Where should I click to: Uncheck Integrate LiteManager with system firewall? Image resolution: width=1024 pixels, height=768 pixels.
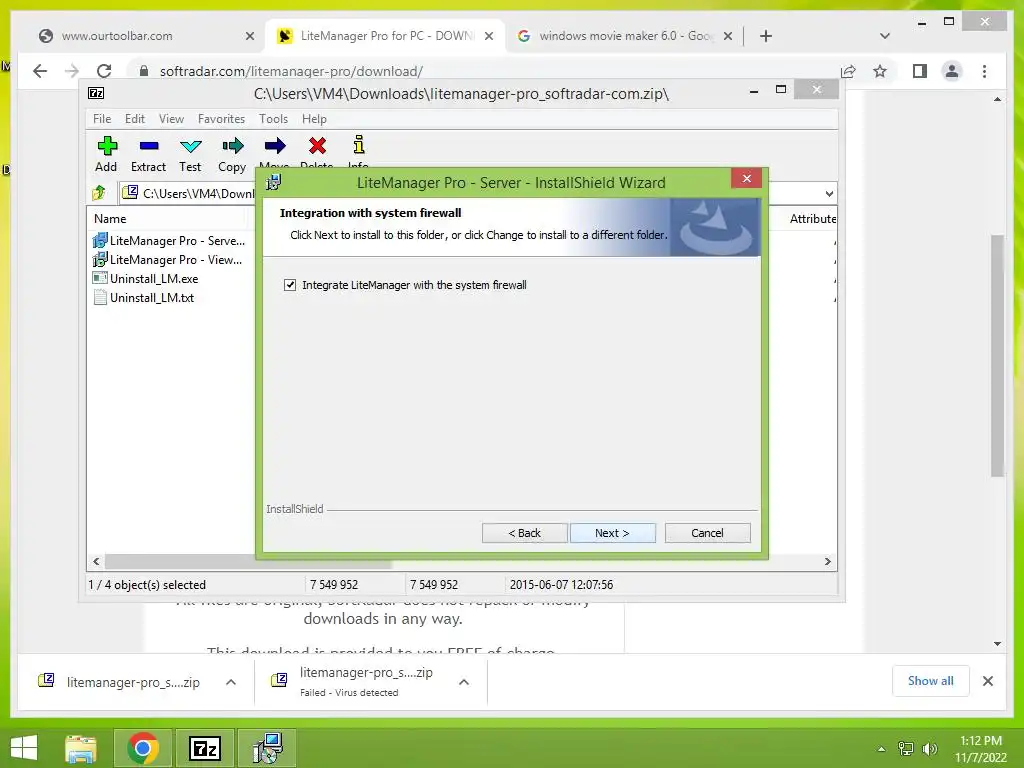coord(290,285)
